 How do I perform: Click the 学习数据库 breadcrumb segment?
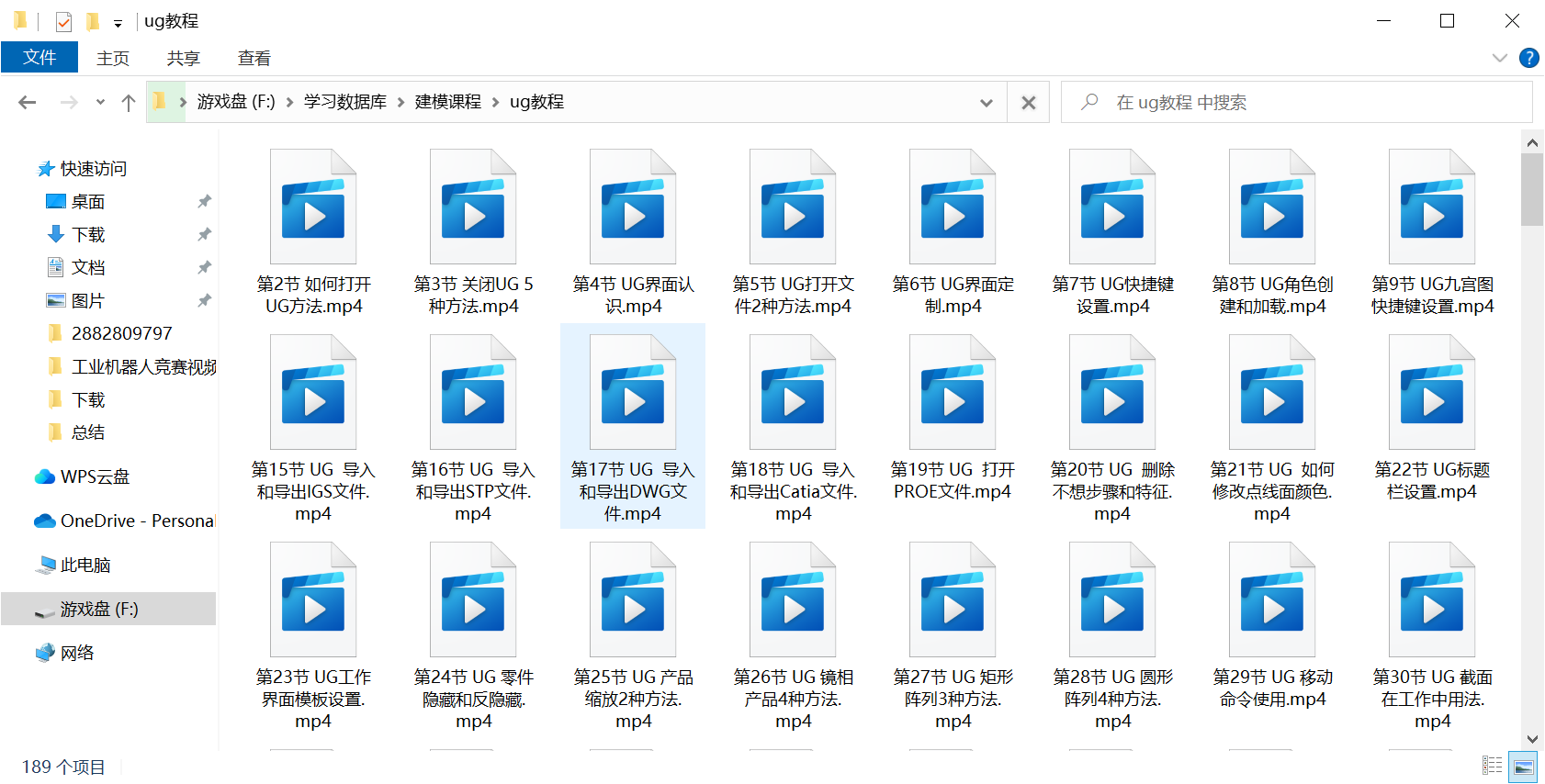(x=345, y=102)
